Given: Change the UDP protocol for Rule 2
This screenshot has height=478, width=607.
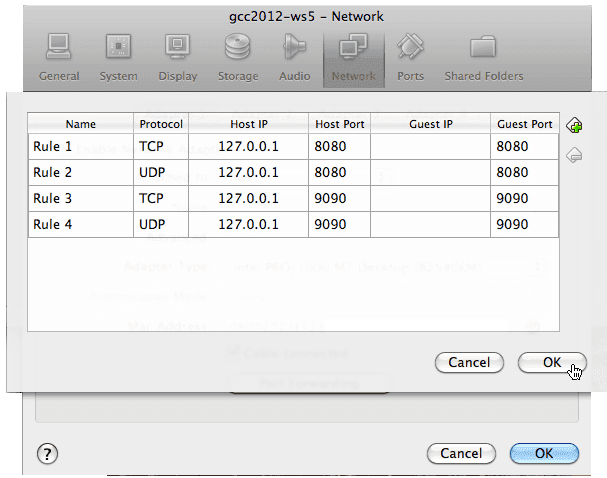Looking at the screenshot, I should (161, 172).
